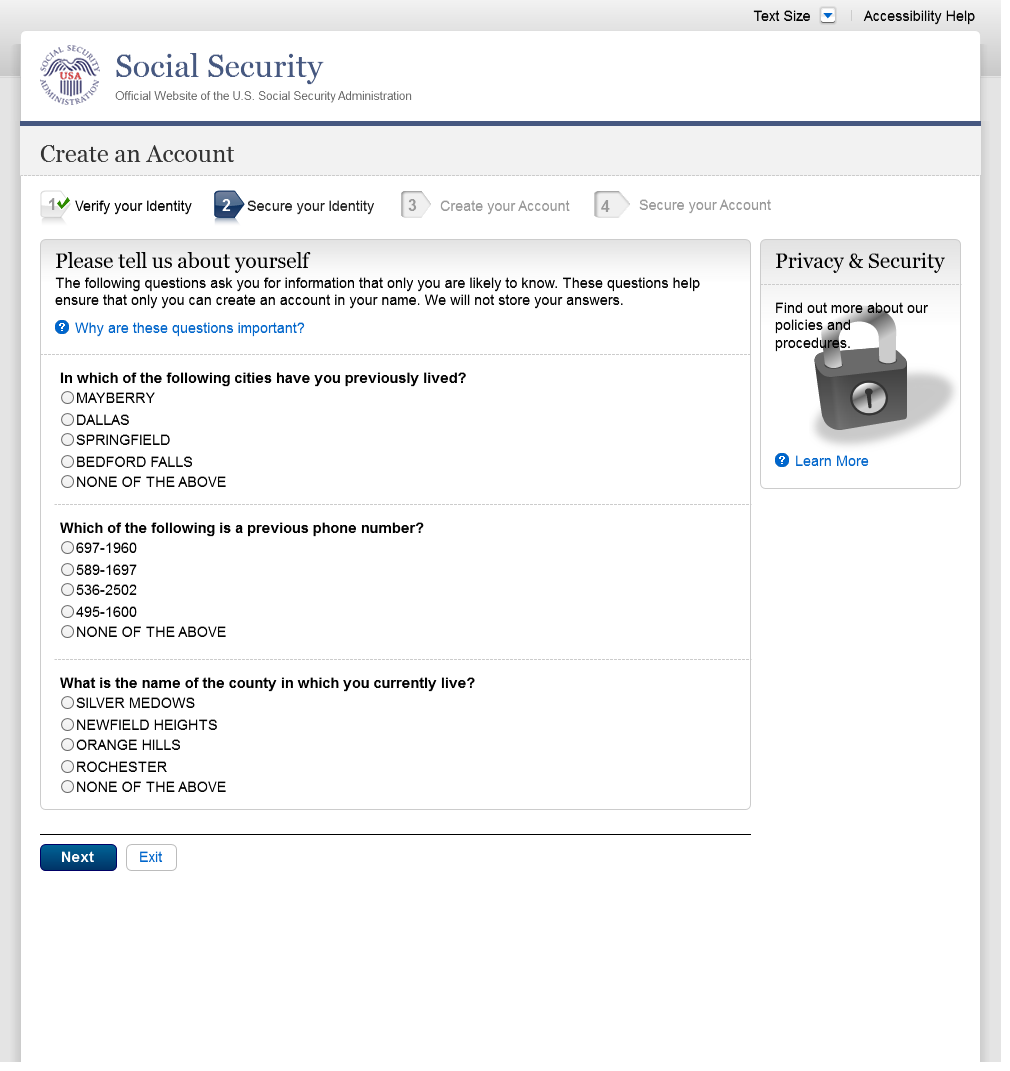Open 'Why are these questions important?' link
The image size is (1010, 1071).
tap(189, 328)
